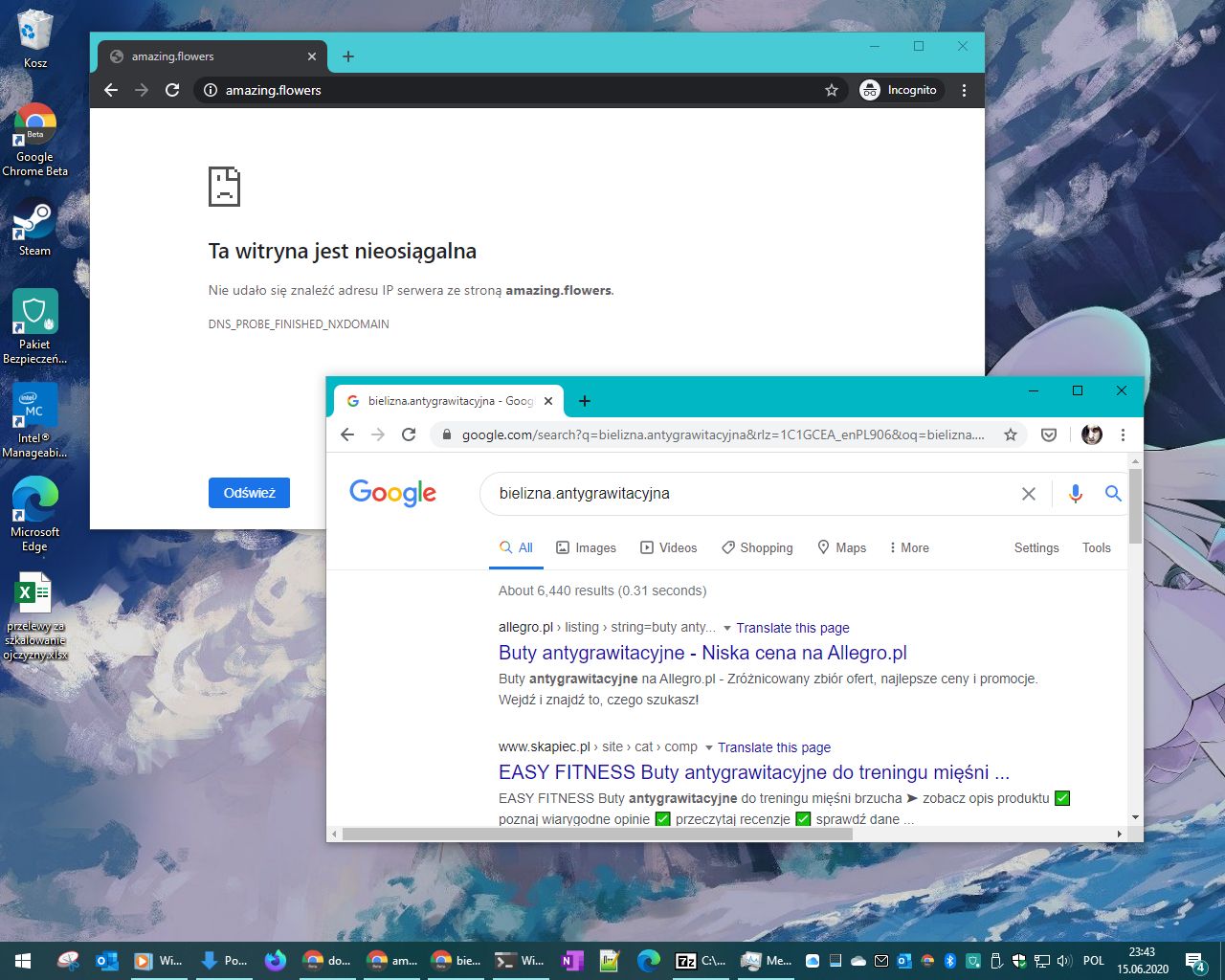Click the POL language indicator
This screenshot has width=1225, height=980.
(1093, 961)
